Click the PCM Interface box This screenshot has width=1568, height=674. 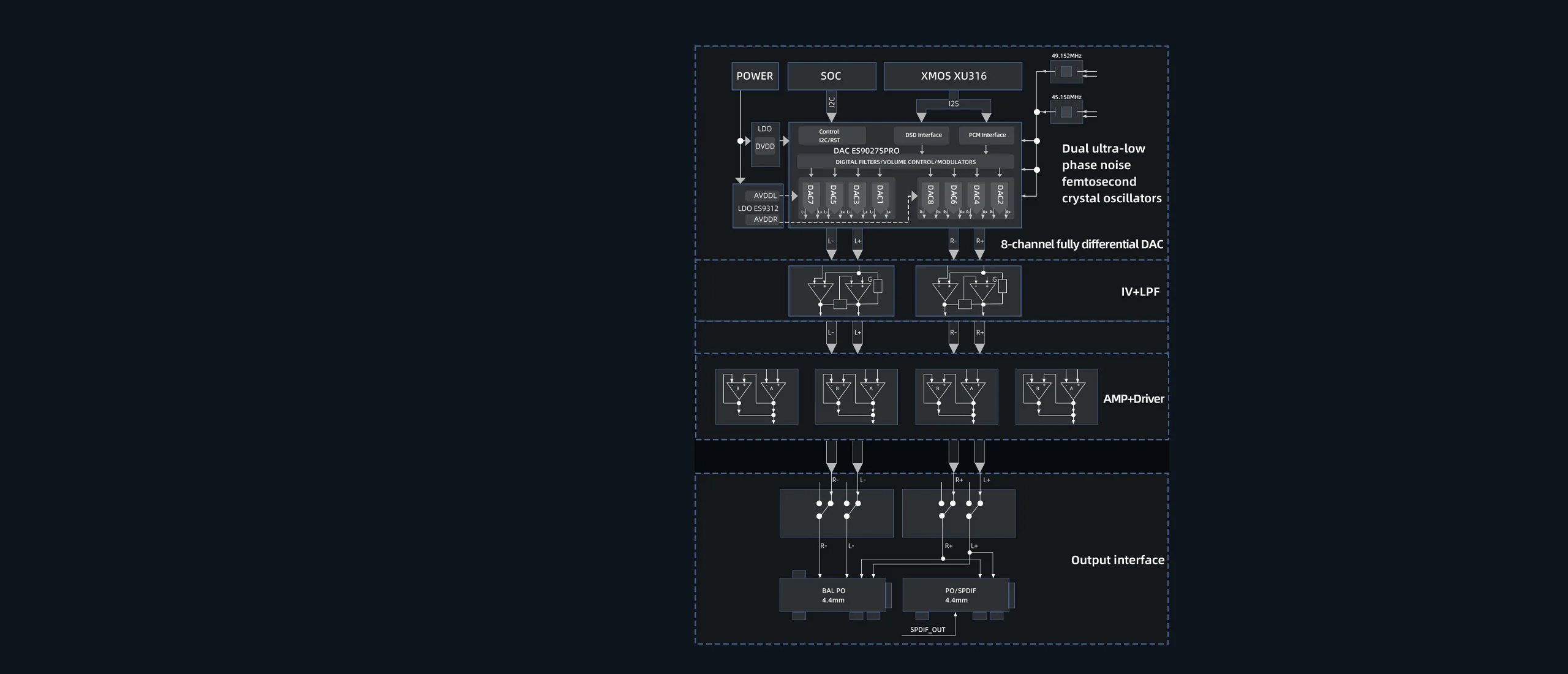coord(987,135)
